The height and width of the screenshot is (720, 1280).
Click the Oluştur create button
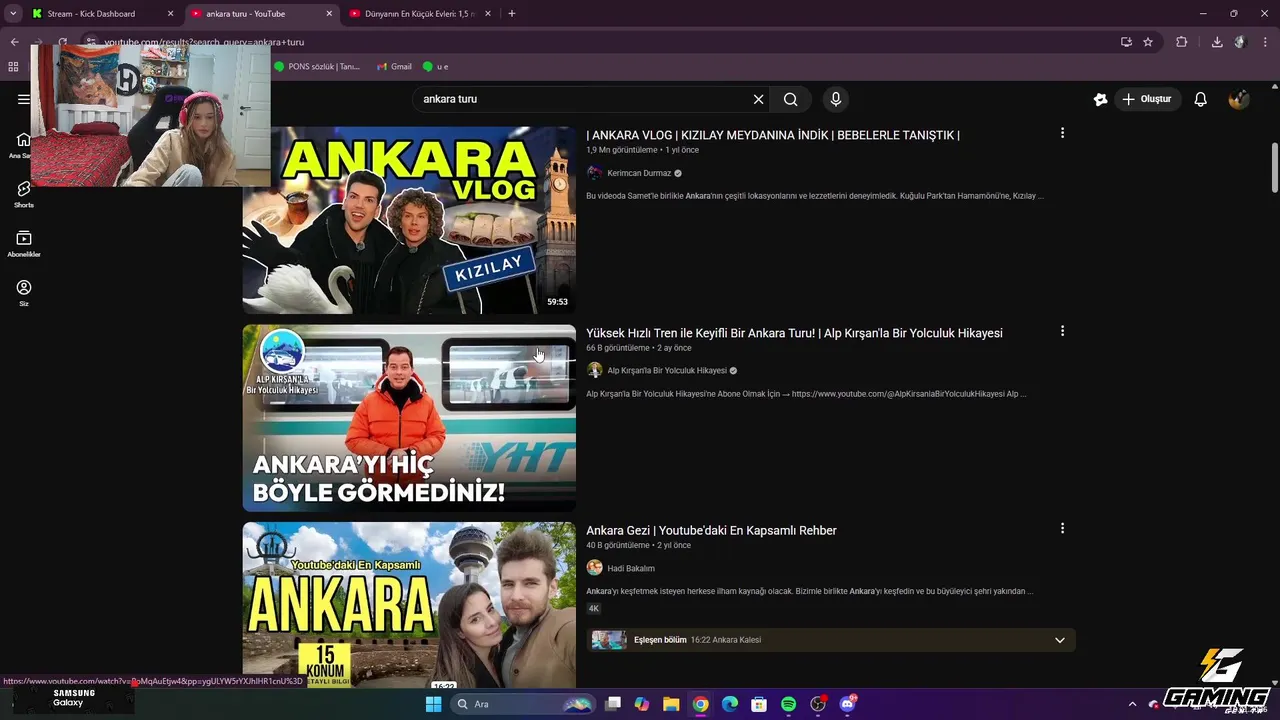(x=1147, y=99)
